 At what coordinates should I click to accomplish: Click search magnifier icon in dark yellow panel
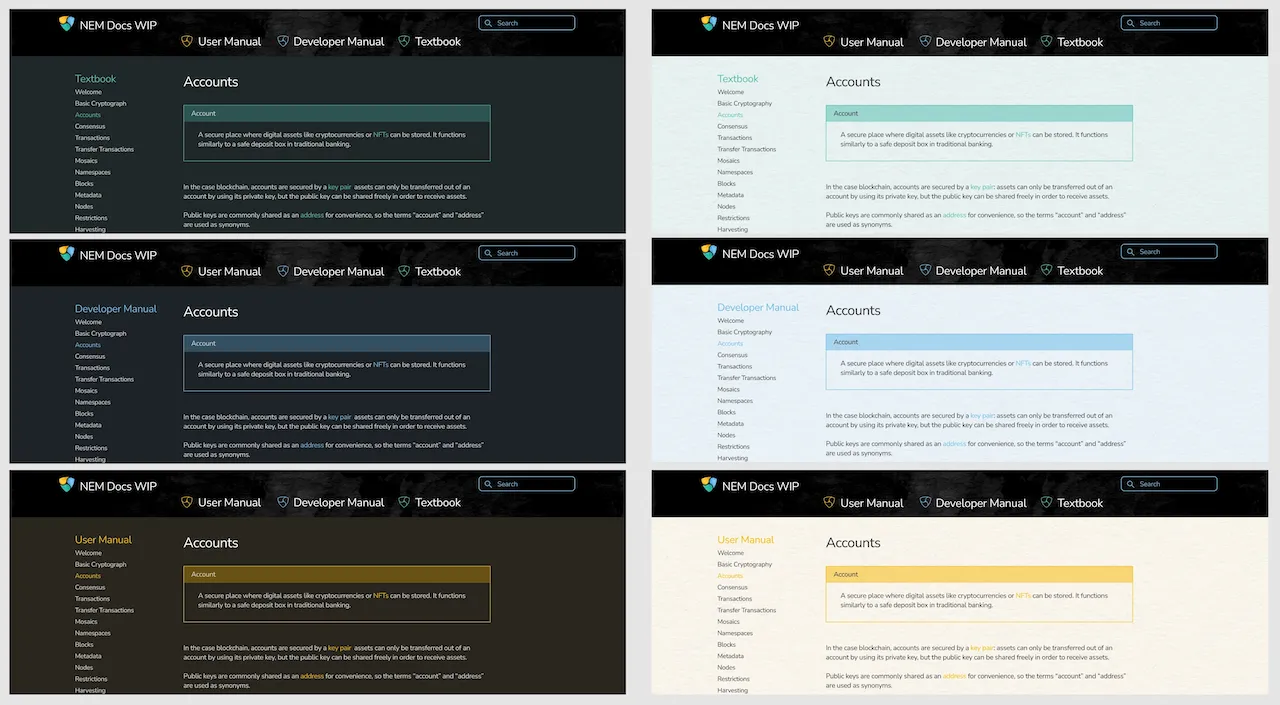click(x=489, y=484)
